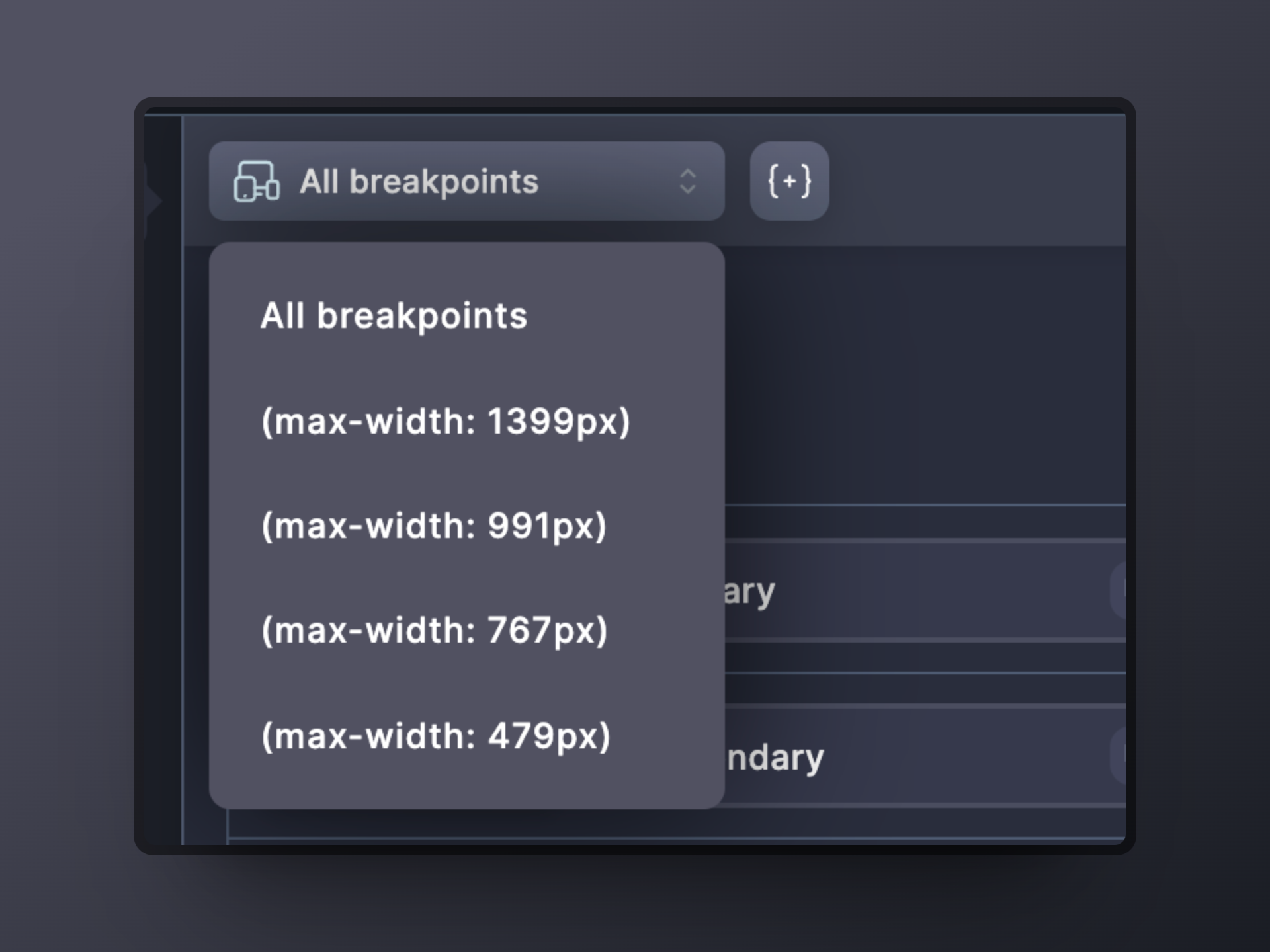Click the triangle arrow on left panel edge
The image size is (1270, 952).
pos(153,200)
